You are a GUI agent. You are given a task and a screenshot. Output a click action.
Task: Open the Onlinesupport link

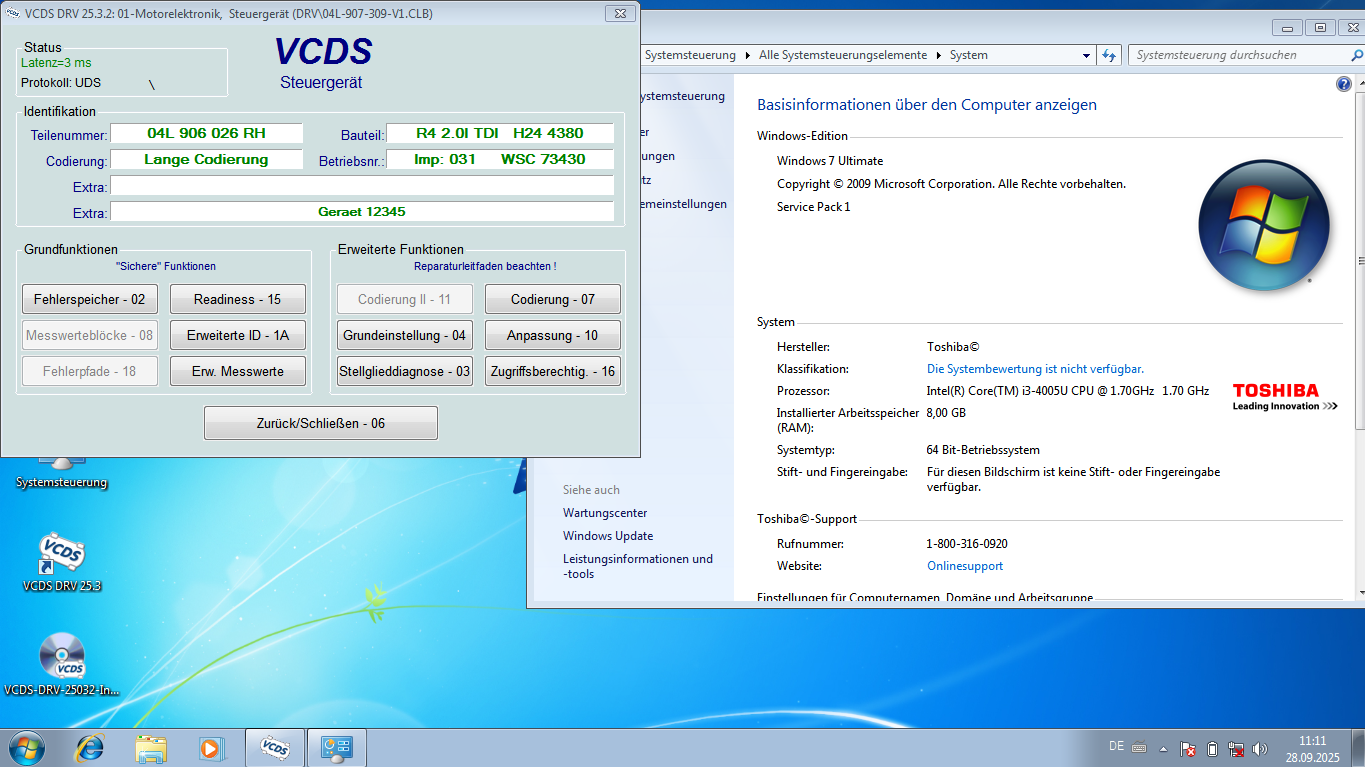coord(963,565)
